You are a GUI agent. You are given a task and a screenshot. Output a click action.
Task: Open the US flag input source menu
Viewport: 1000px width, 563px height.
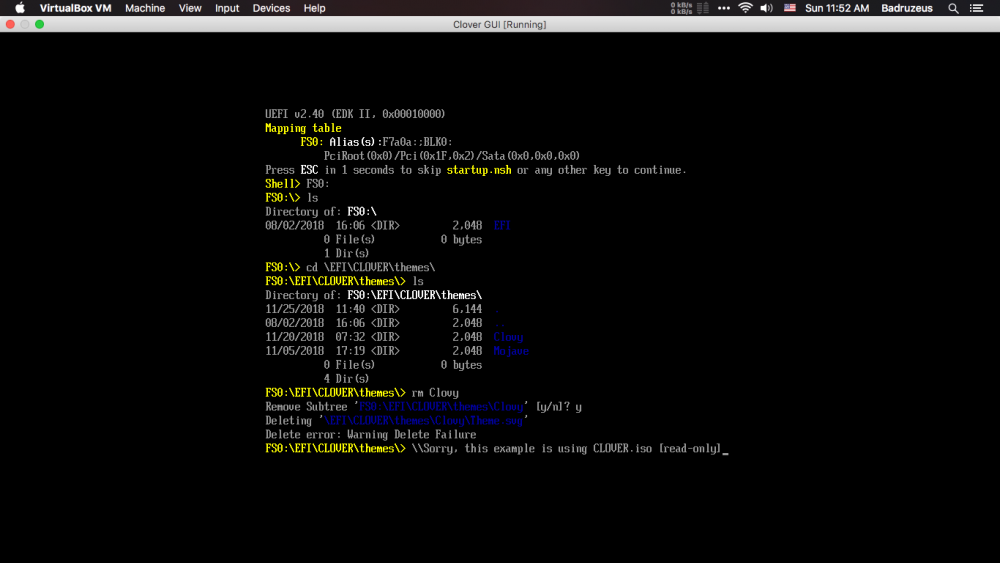click(x=790, y=8)
